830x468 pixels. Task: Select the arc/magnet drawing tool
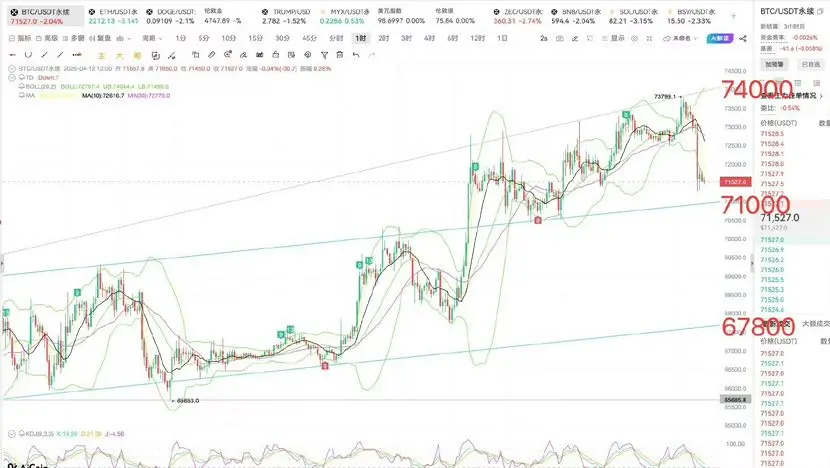coord(29,55)
